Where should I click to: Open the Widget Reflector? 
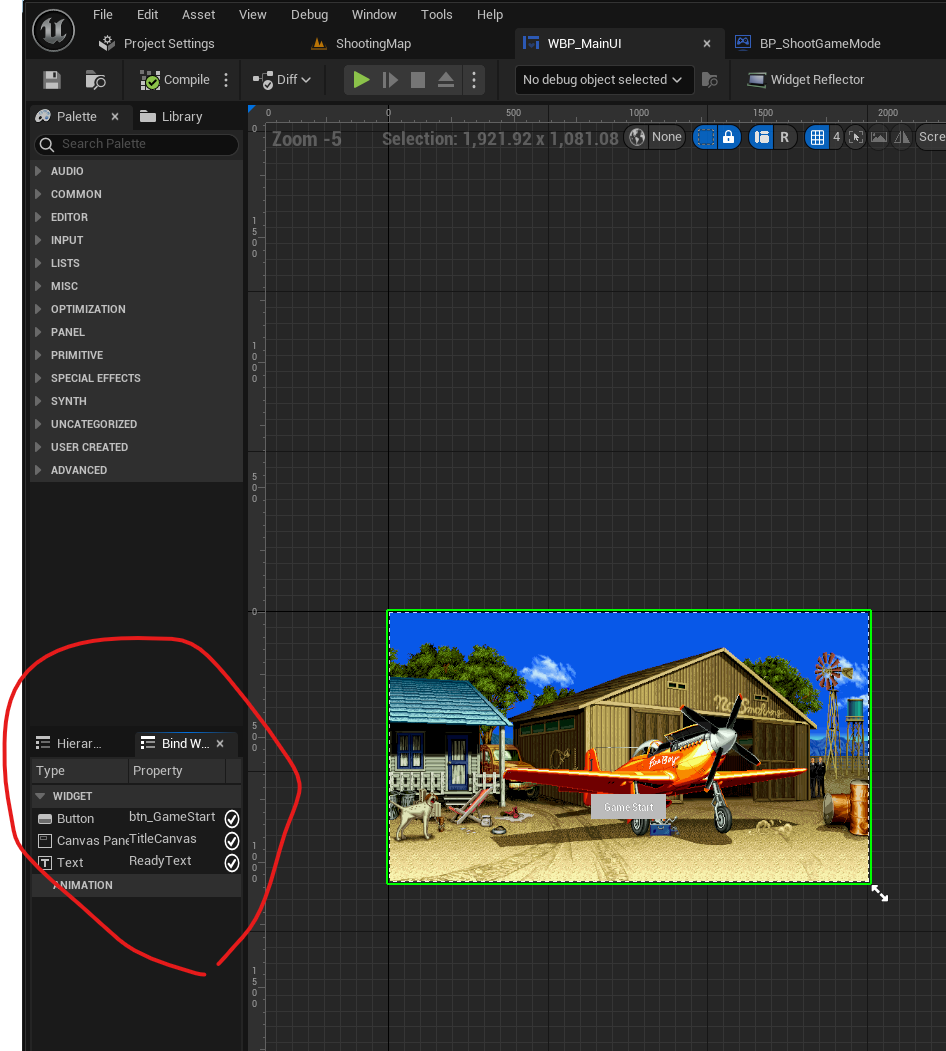point(806,80)
